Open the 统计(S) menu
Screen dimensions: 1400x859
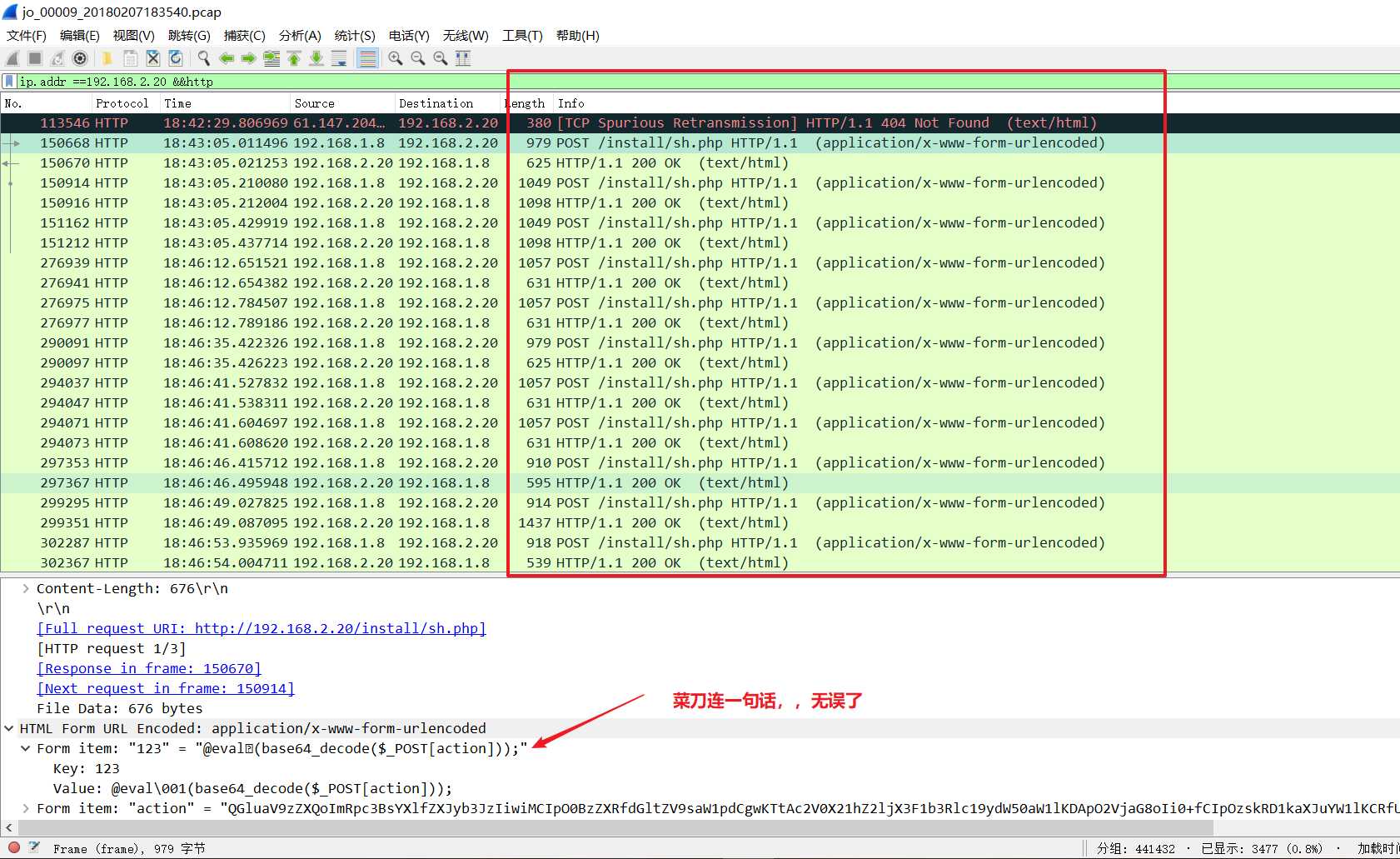click(x=355, y=35)
